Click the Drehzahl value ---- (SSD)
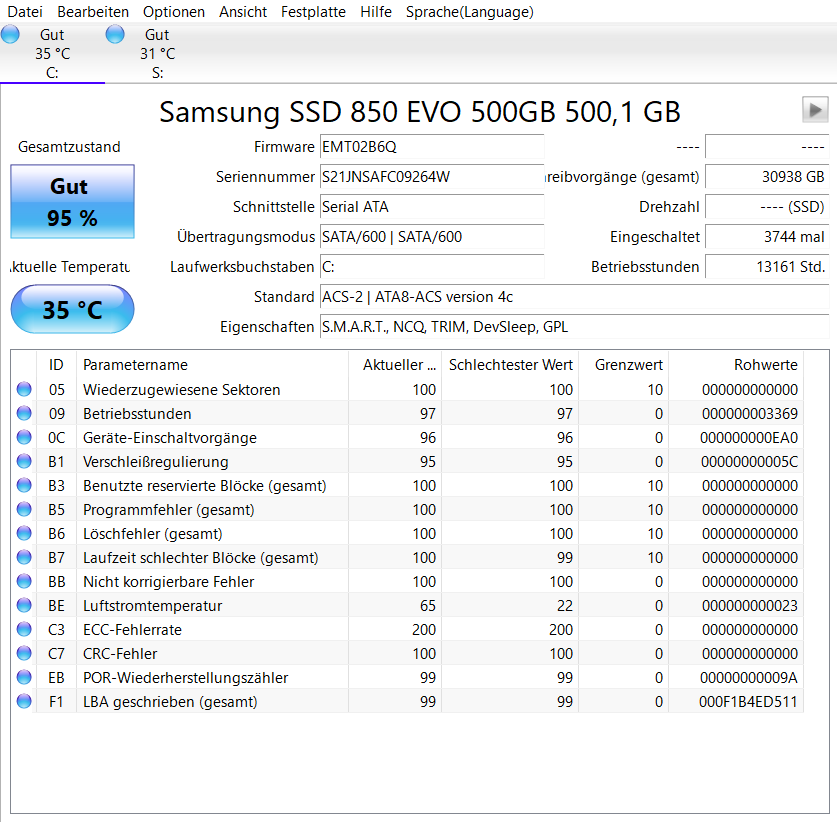Screen dimensions: 837x822 pos(767,207)
